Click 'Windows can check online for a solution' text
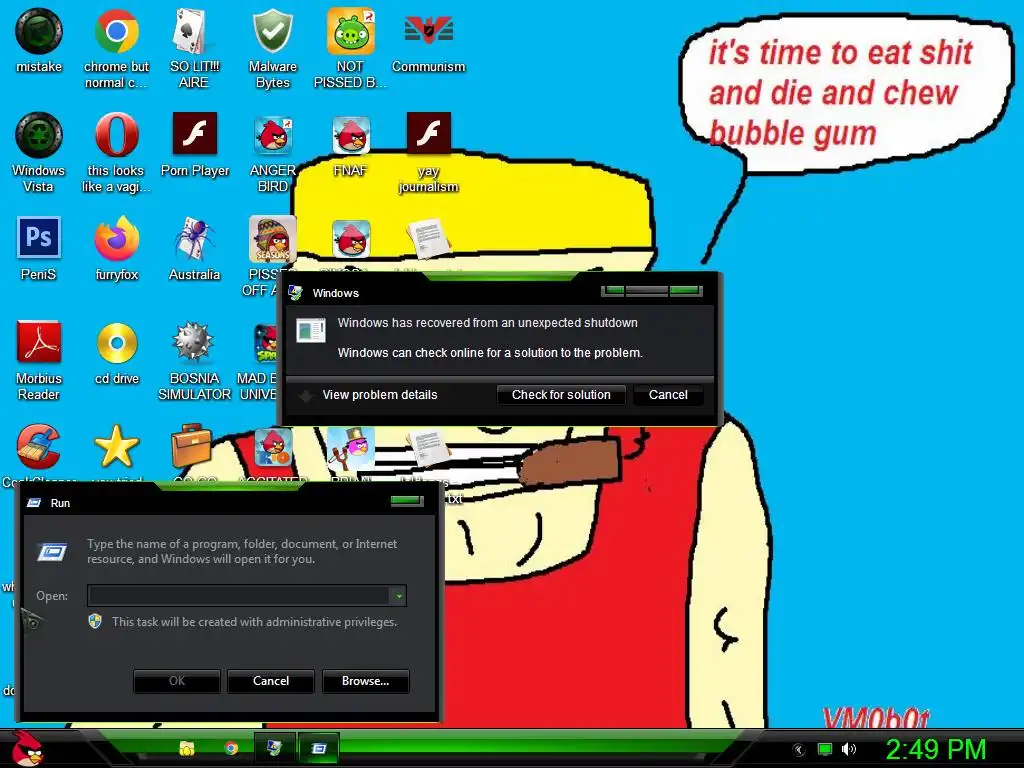This screenshot has width=1024, height=768. pos(490,353)
